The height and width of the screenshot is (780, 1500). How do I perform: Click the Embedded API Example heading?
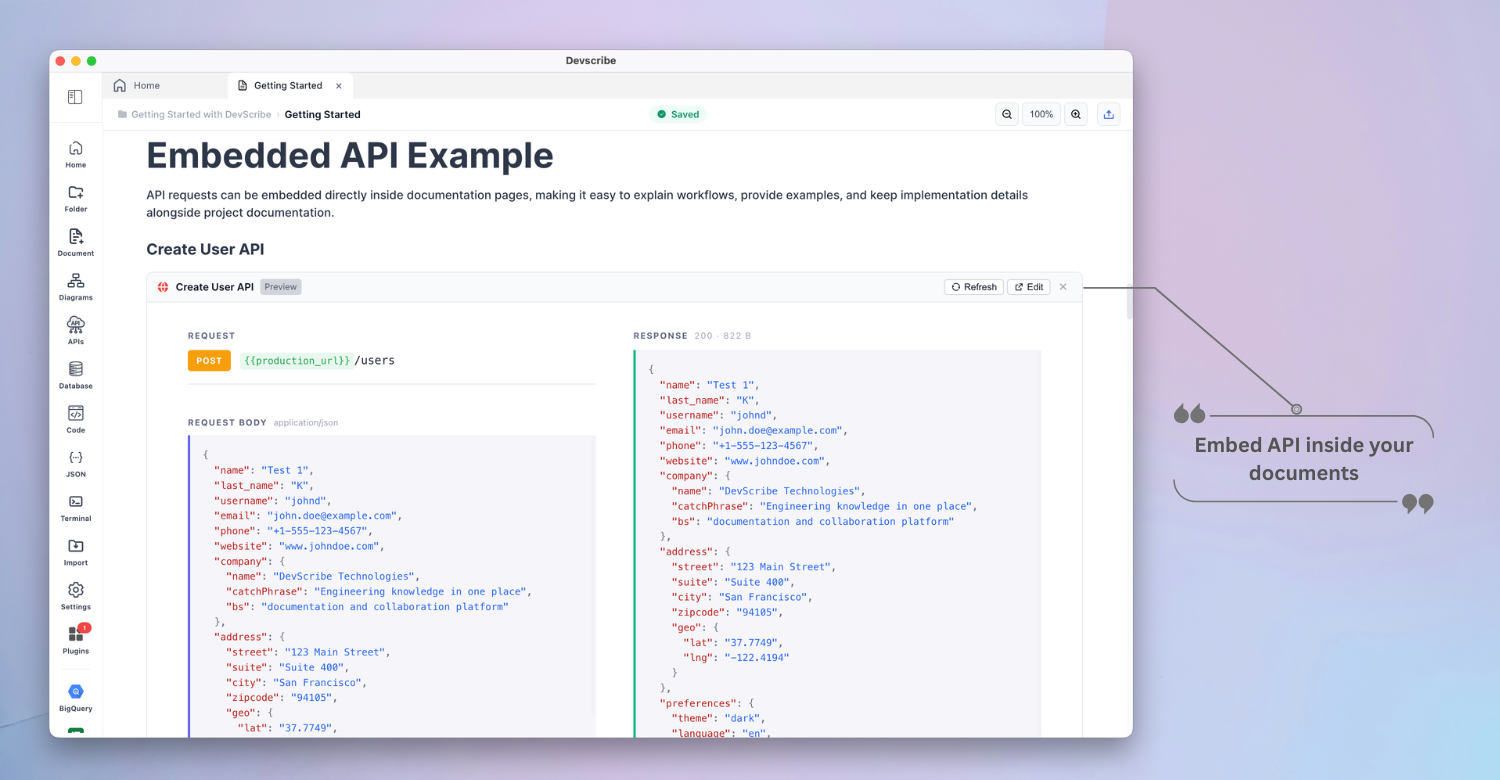pos(350,156)
